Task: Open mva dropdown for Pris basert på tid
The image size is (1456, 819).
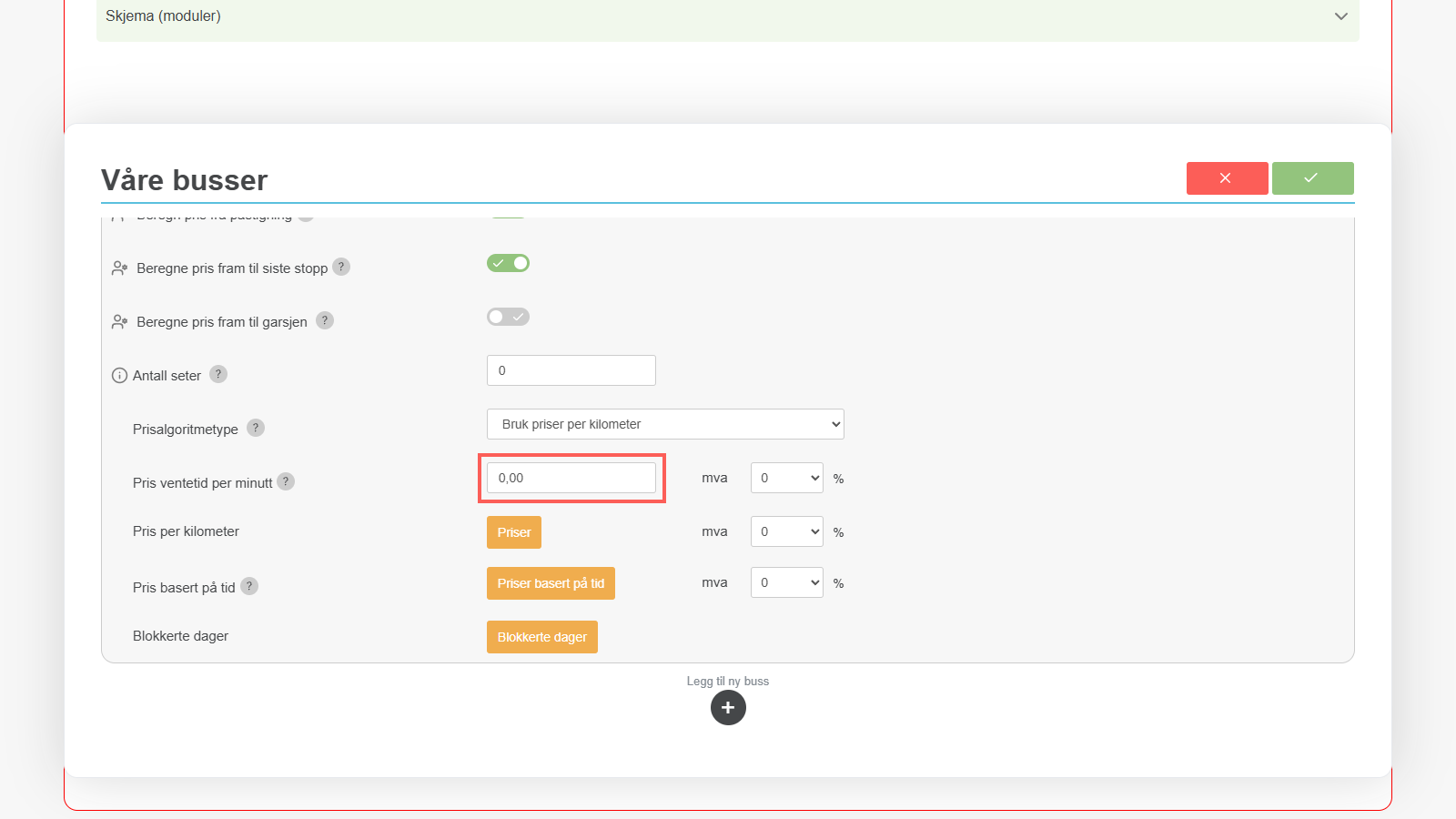Action: click(787, 582)
